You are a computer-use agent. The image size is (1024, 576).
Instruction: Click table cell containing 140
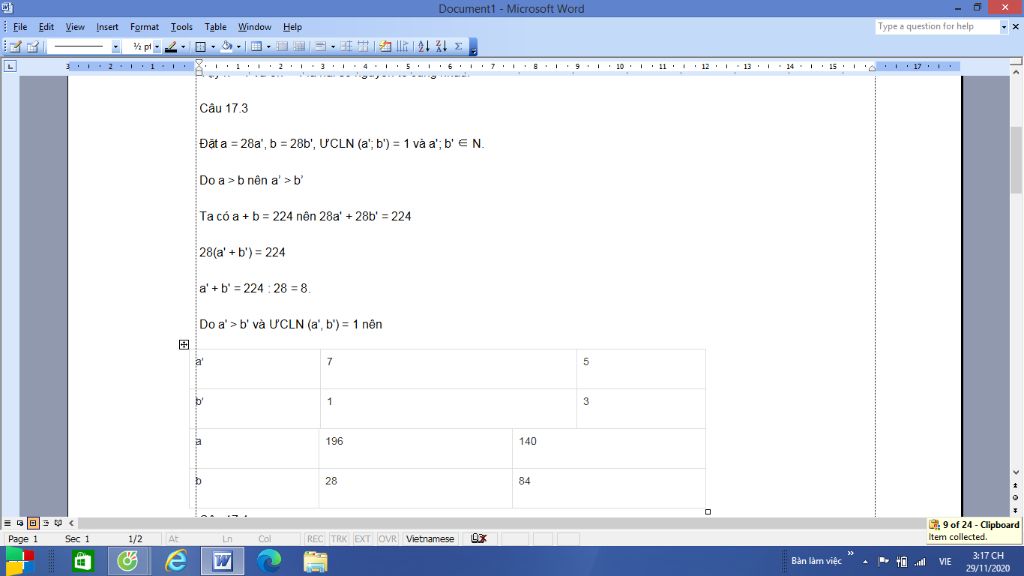coord(609,448)
